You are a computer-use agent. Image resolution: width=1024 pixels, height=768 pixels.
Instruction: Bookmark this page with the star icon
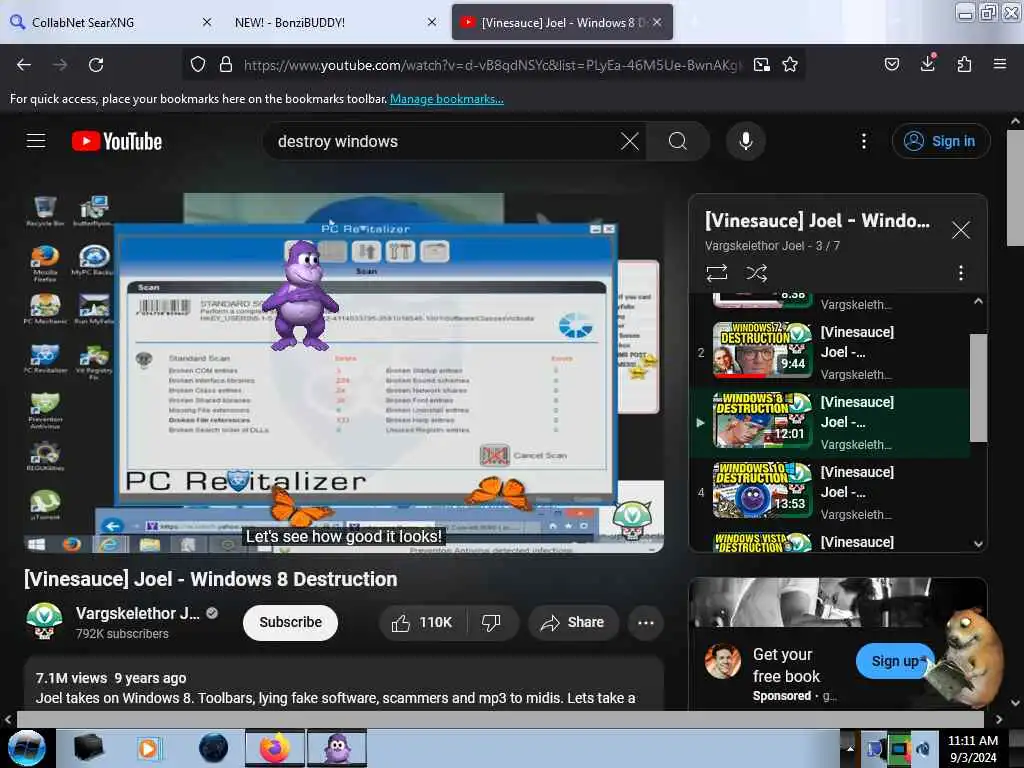click(790, 65)
